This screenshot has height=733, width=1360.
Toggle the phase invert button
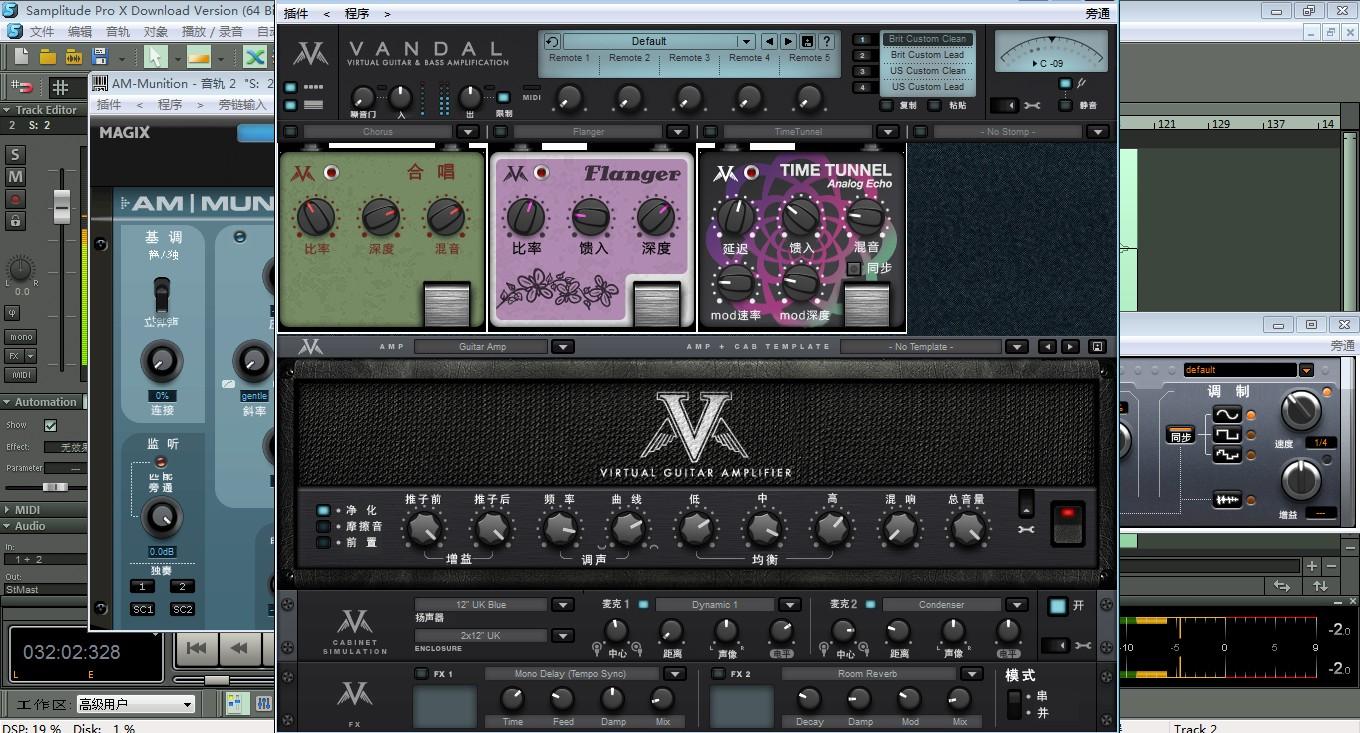pos(13,313)
